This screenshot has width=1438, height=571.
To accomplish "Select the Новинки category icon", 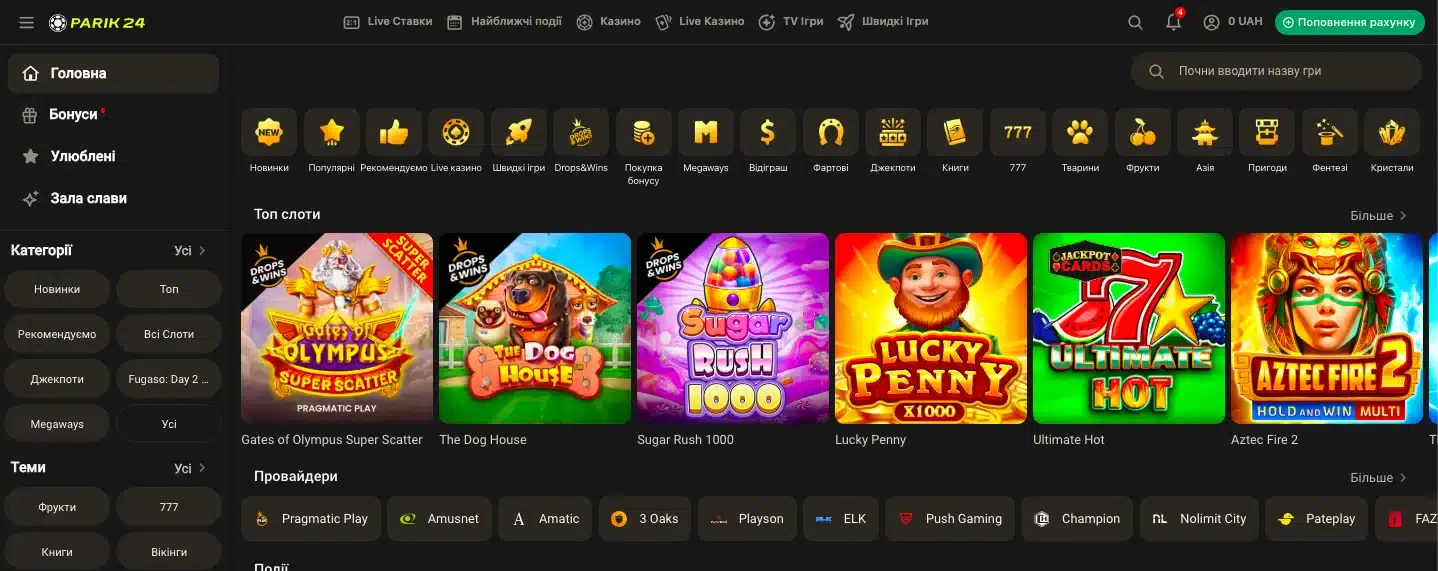I will click(269, 132).
